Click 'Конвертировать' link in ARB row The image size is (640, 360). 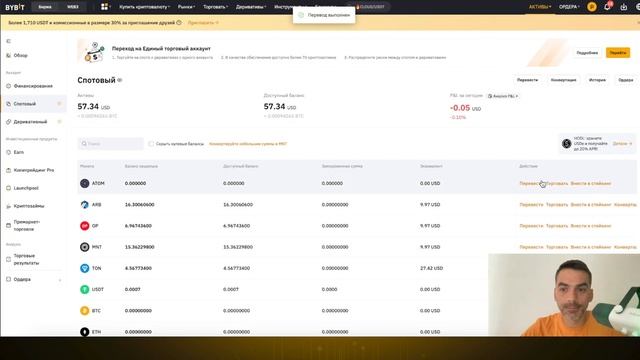coord(625,204)
